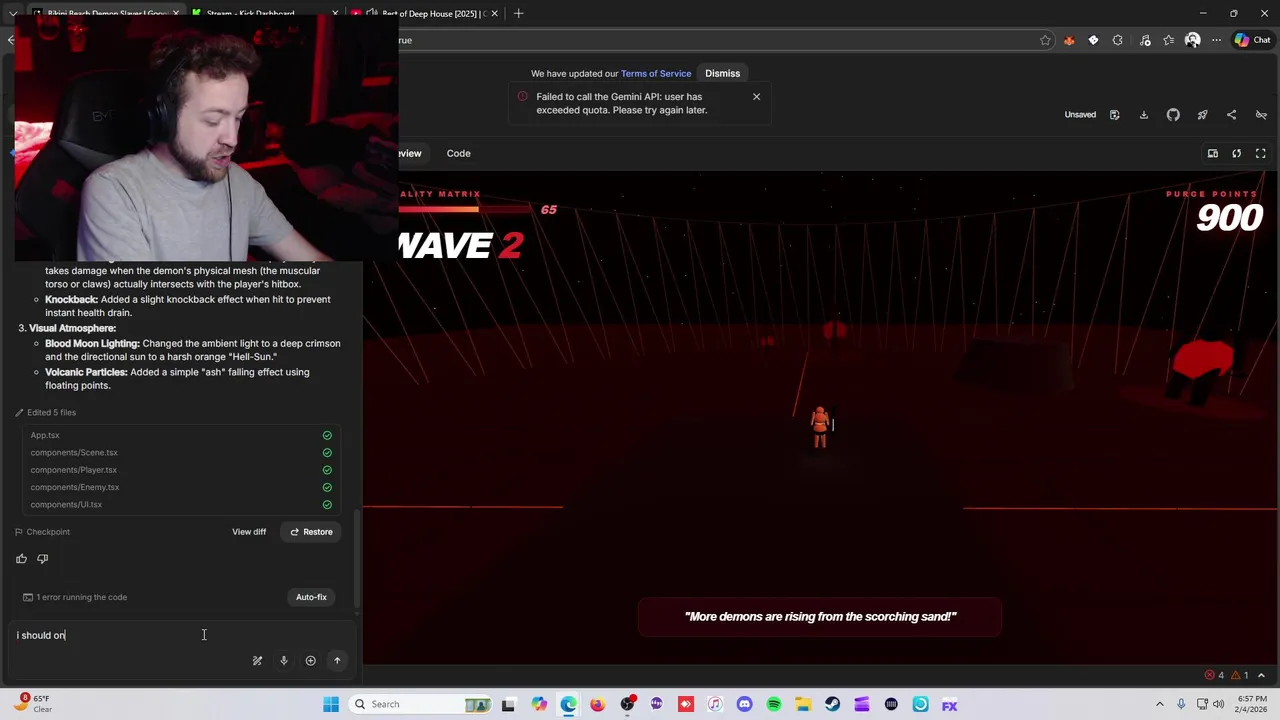Screen dimensions: 1280x720
Task: Show hidden system tray icons chevron
Action: [1160, 704]
